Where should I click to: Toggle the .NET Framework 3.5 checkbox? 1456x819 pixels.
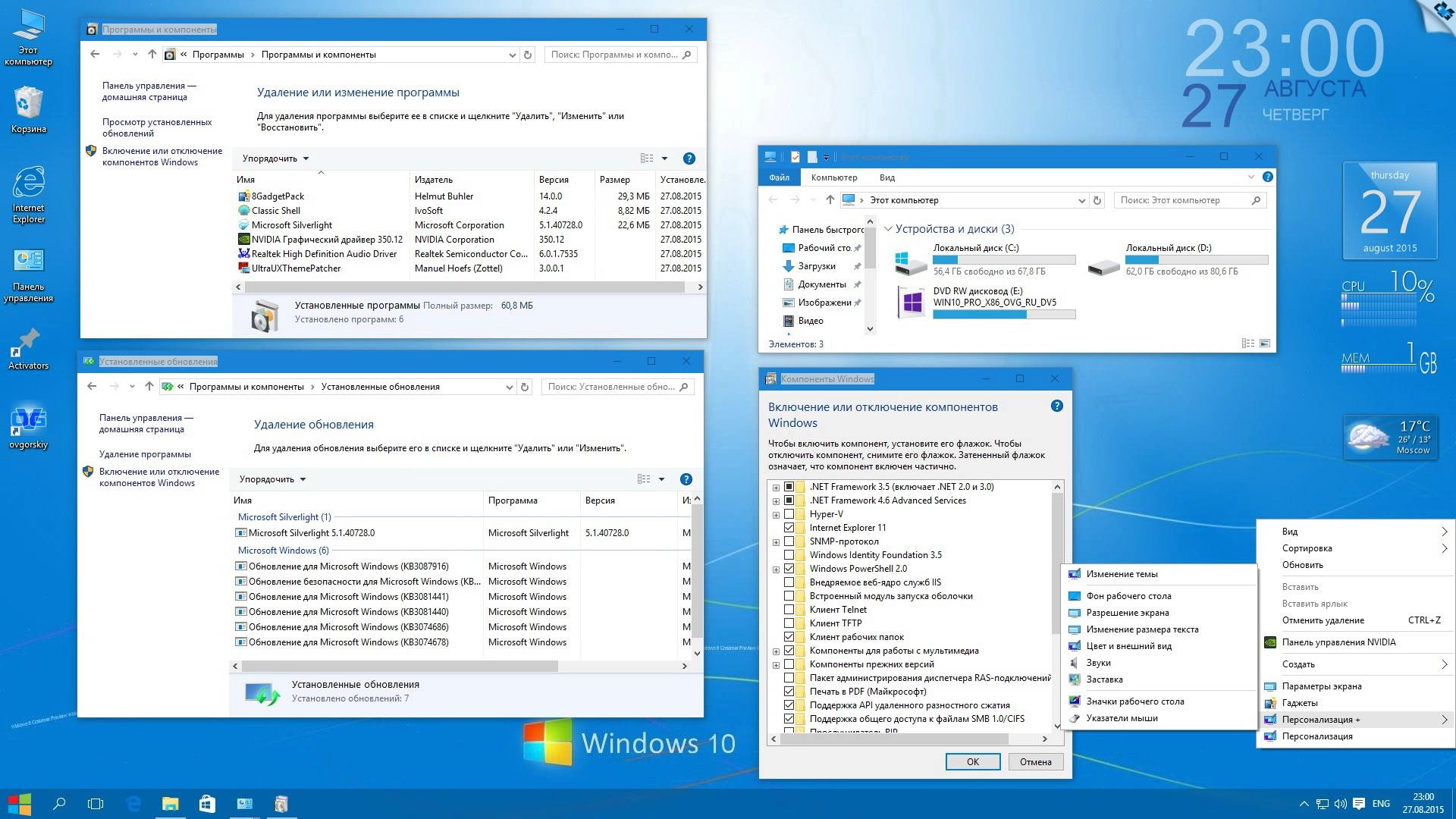[789, 487]
